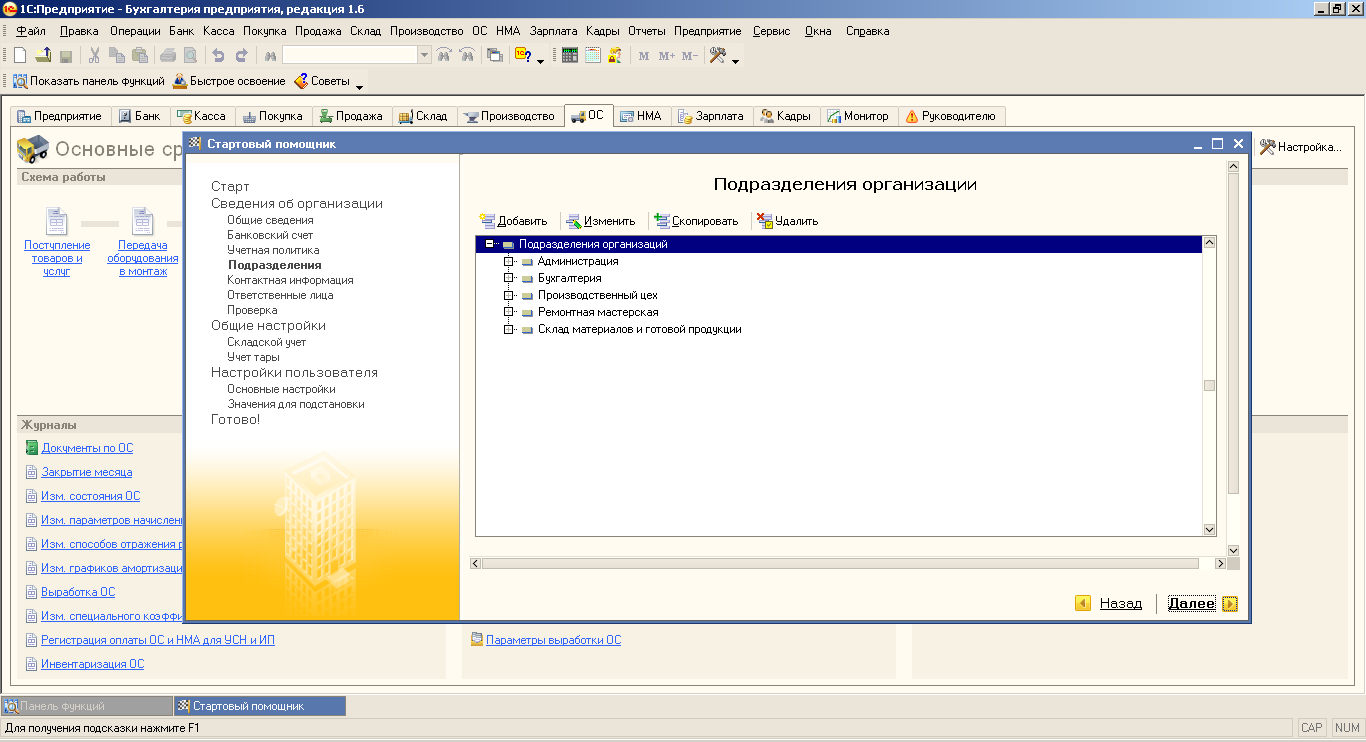Open the calculator icon
This screenshot has width=1366, height=742.
tap(570, 56)
